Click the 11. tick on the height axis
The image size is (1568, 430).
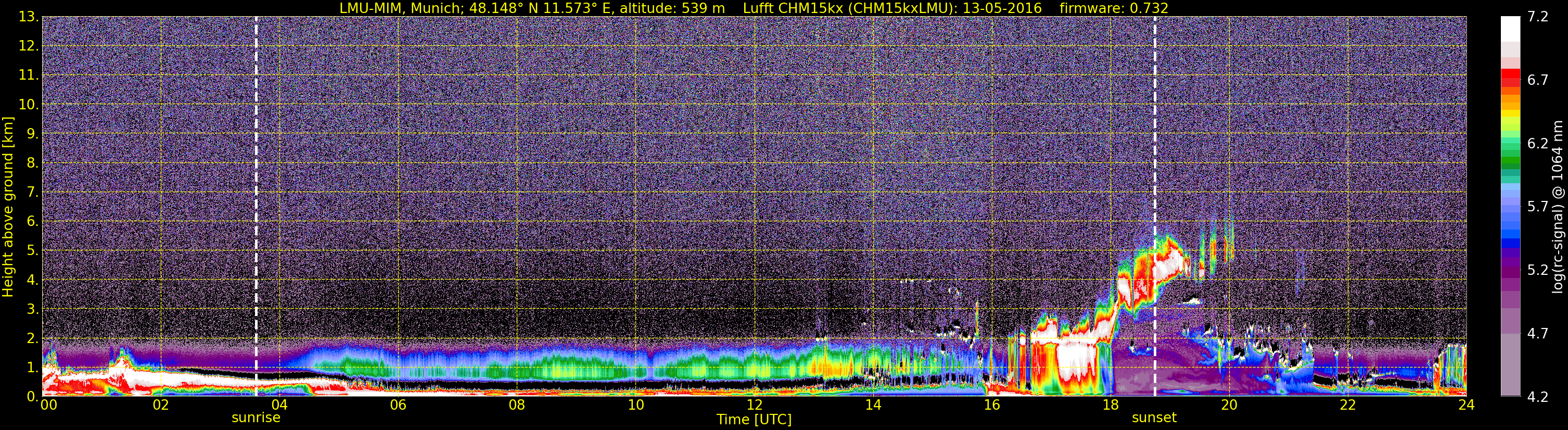tap(28, 75)
